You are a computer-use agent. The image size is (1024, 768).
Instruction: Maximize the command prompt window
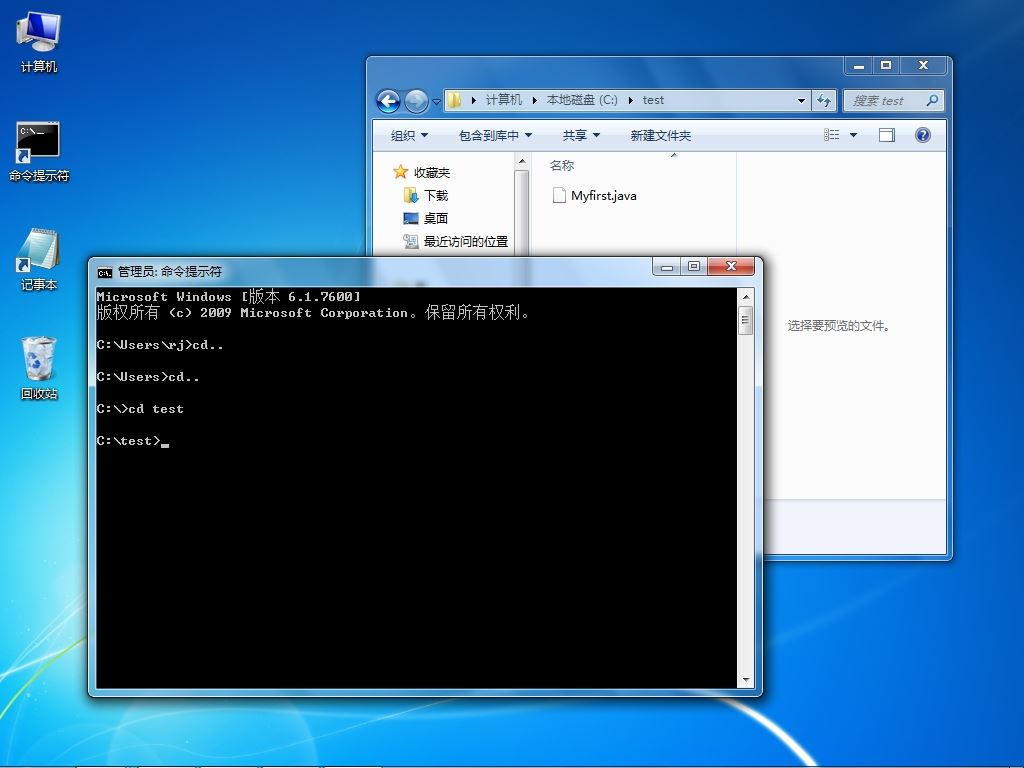point(694,266)
